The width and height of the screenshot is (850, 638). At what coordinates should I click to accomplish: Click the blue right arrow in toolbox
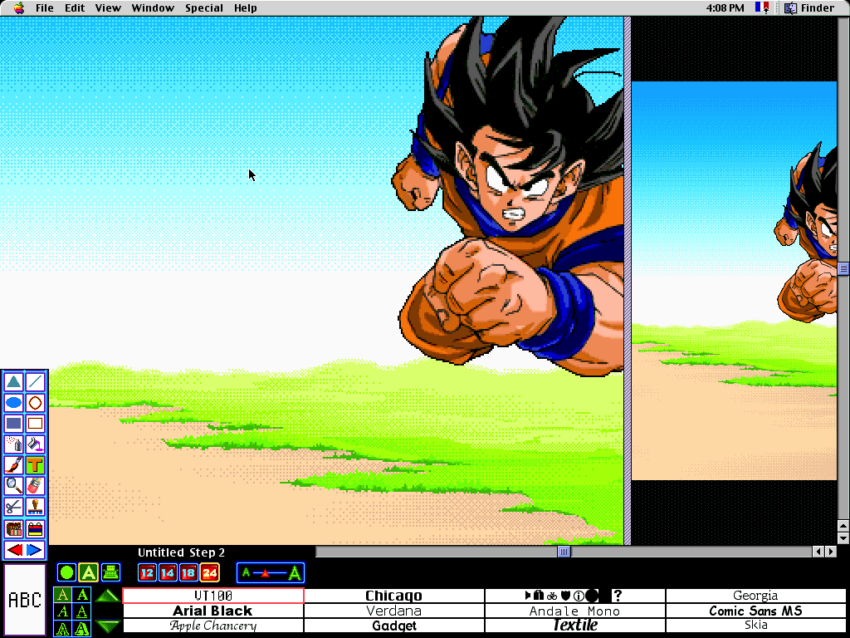point(35,550)
